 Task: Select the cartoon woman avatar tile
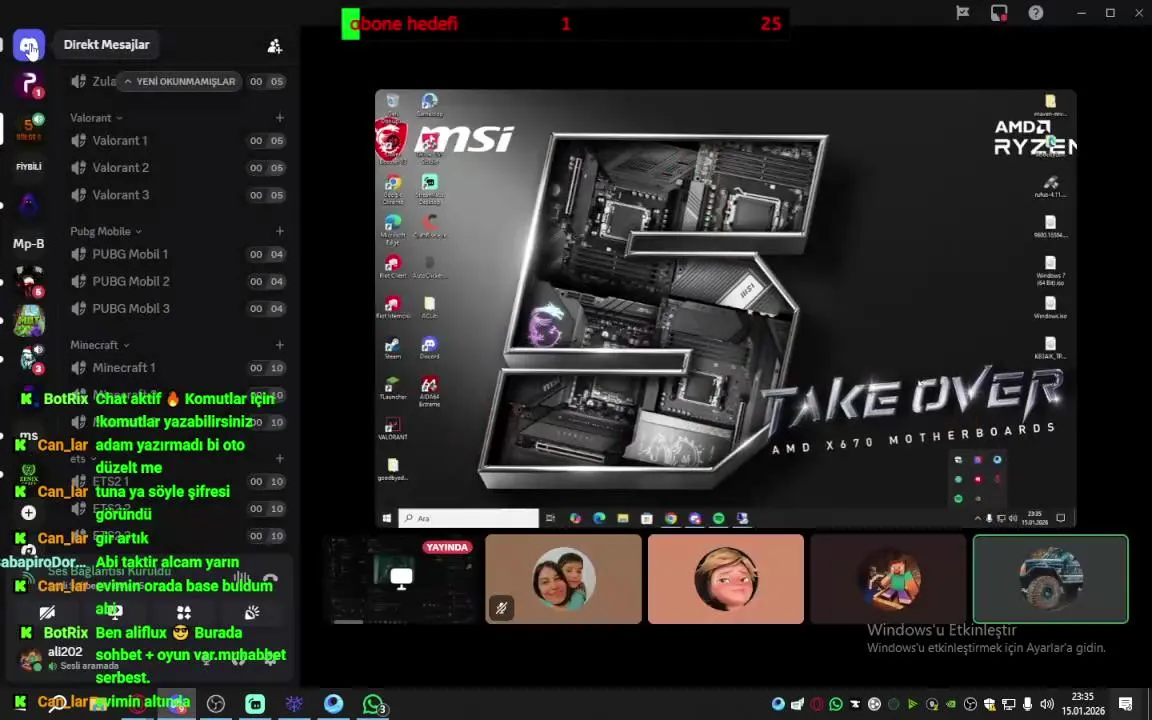coord(726,579)
